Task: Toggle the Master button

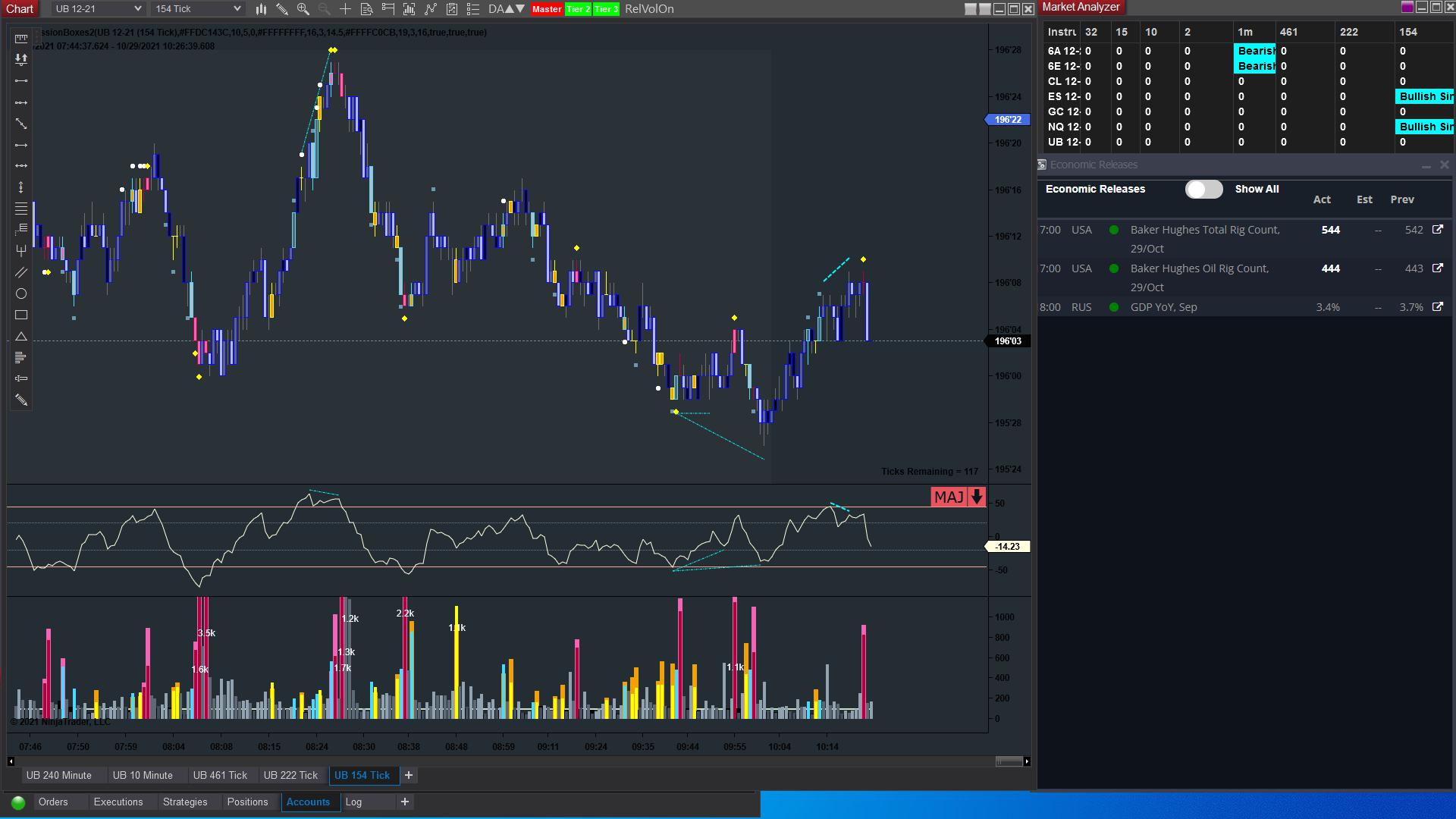Action: (547, 9)
